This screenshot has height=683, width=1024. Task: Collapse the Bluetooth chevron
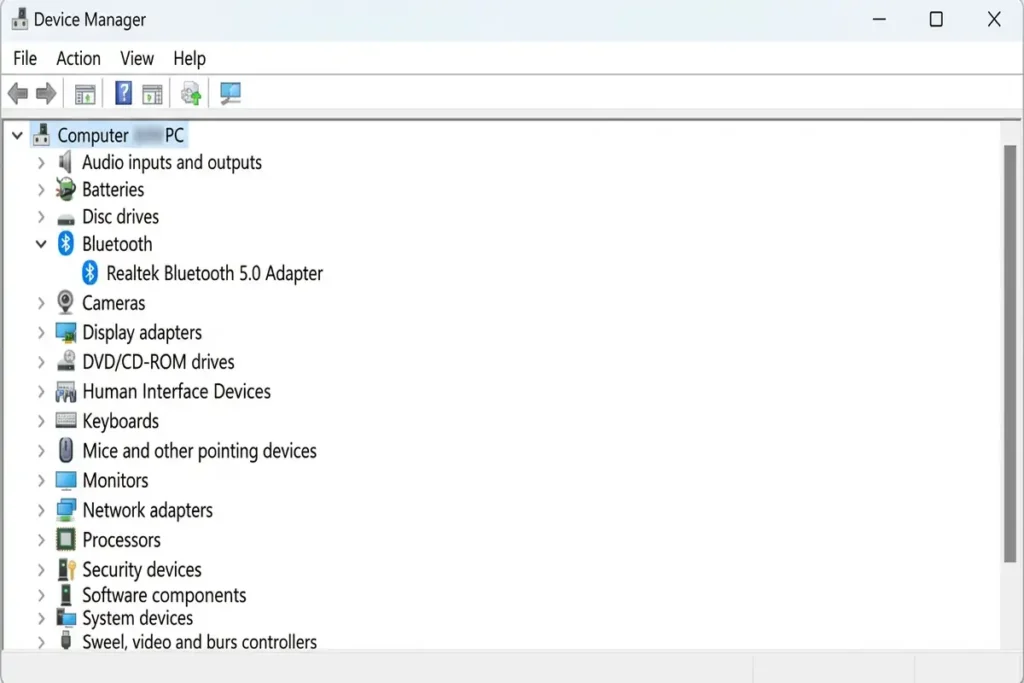pyautogui.click(x=41, y=244)
